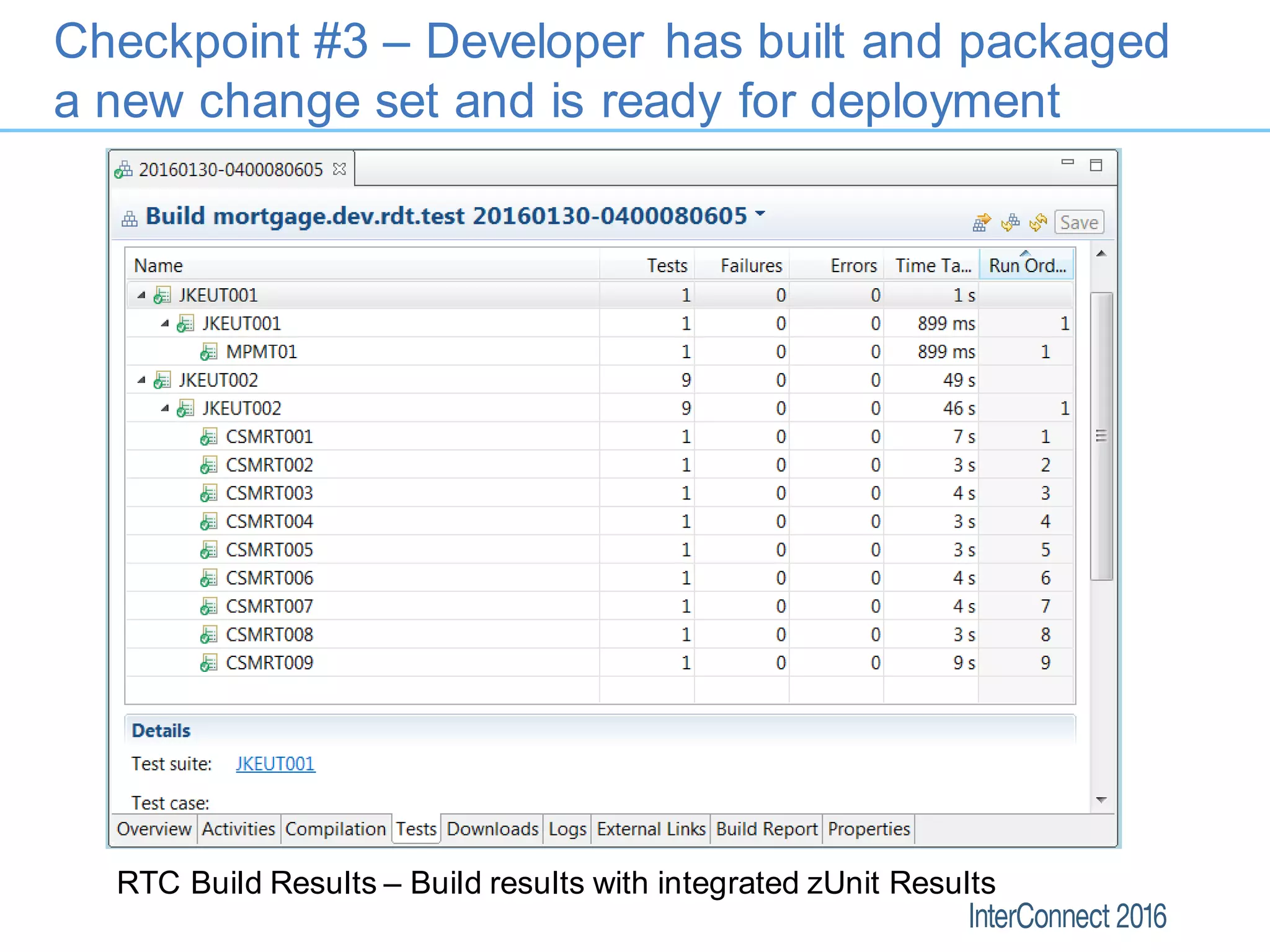
Task: Click the first build toolbar icon with arrow
Action: coord(982,222)
